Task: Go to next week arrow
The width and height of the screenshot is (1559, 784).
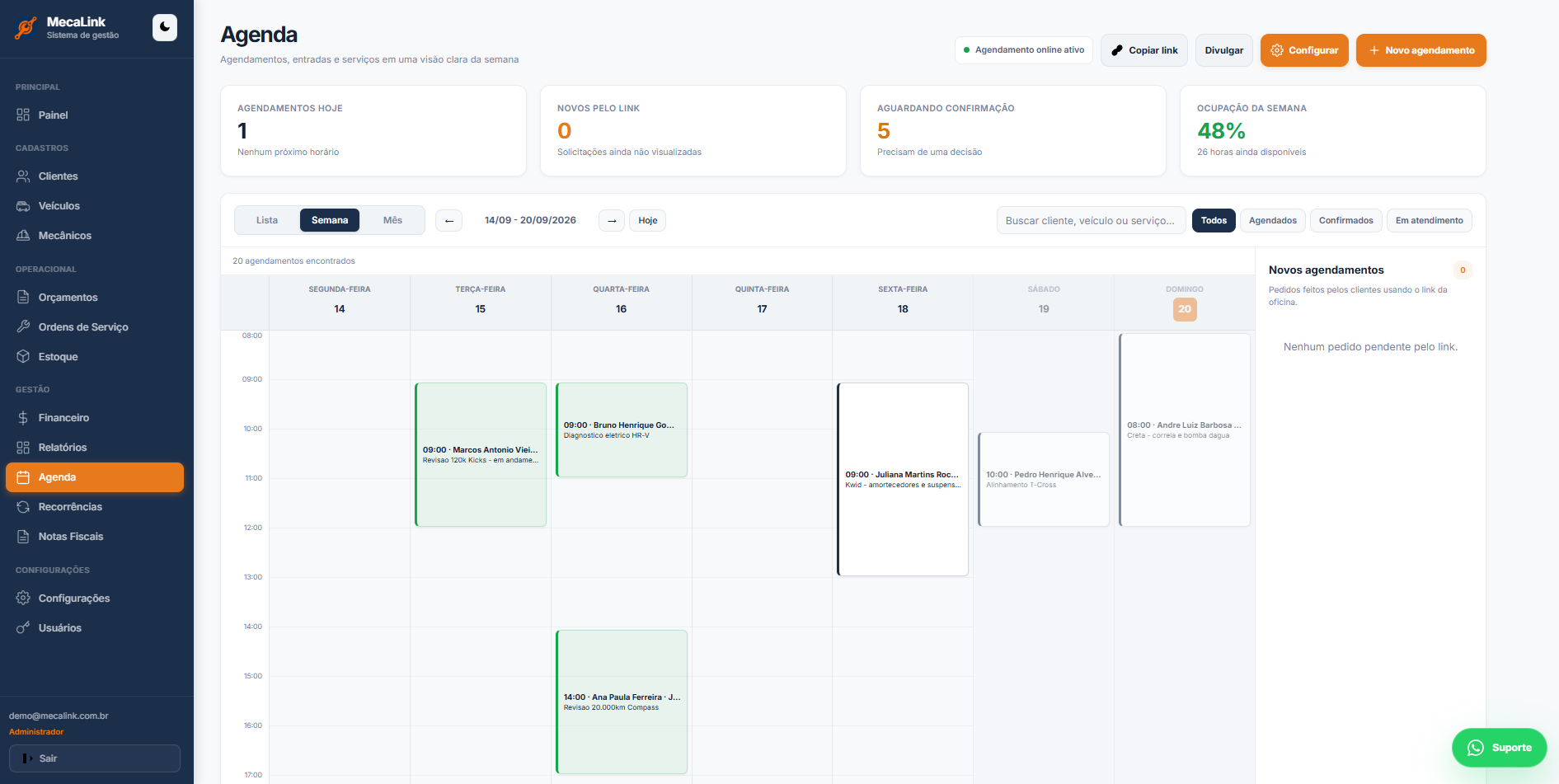Action: 612,221
